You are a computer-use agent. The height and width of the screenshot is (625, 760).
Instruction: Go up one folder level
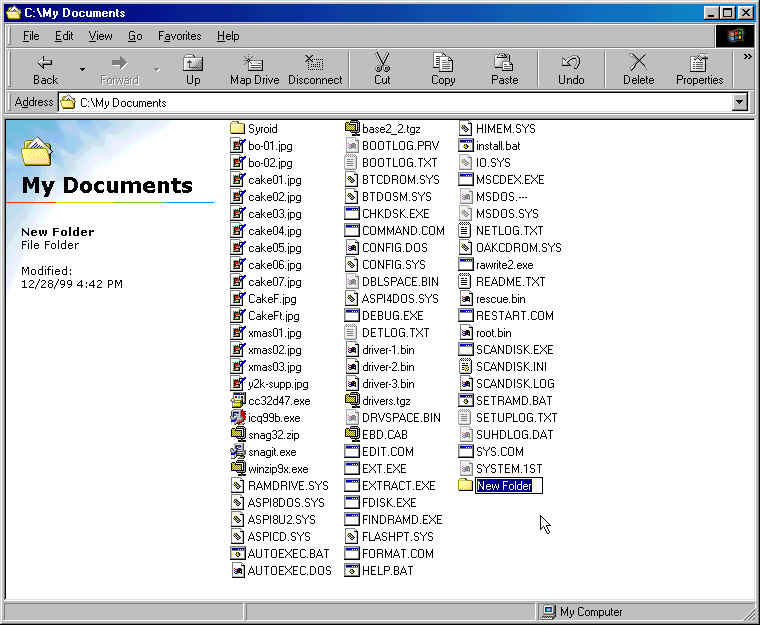click(x=193, y=69)
